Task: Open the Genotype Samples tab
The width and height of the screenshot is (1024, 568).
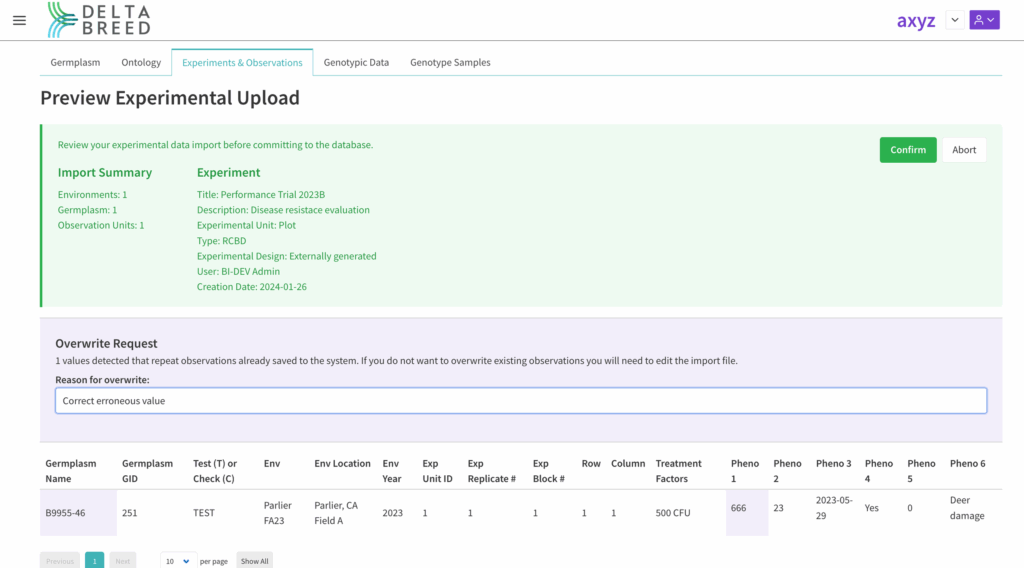Action: [x=450, y=62]
